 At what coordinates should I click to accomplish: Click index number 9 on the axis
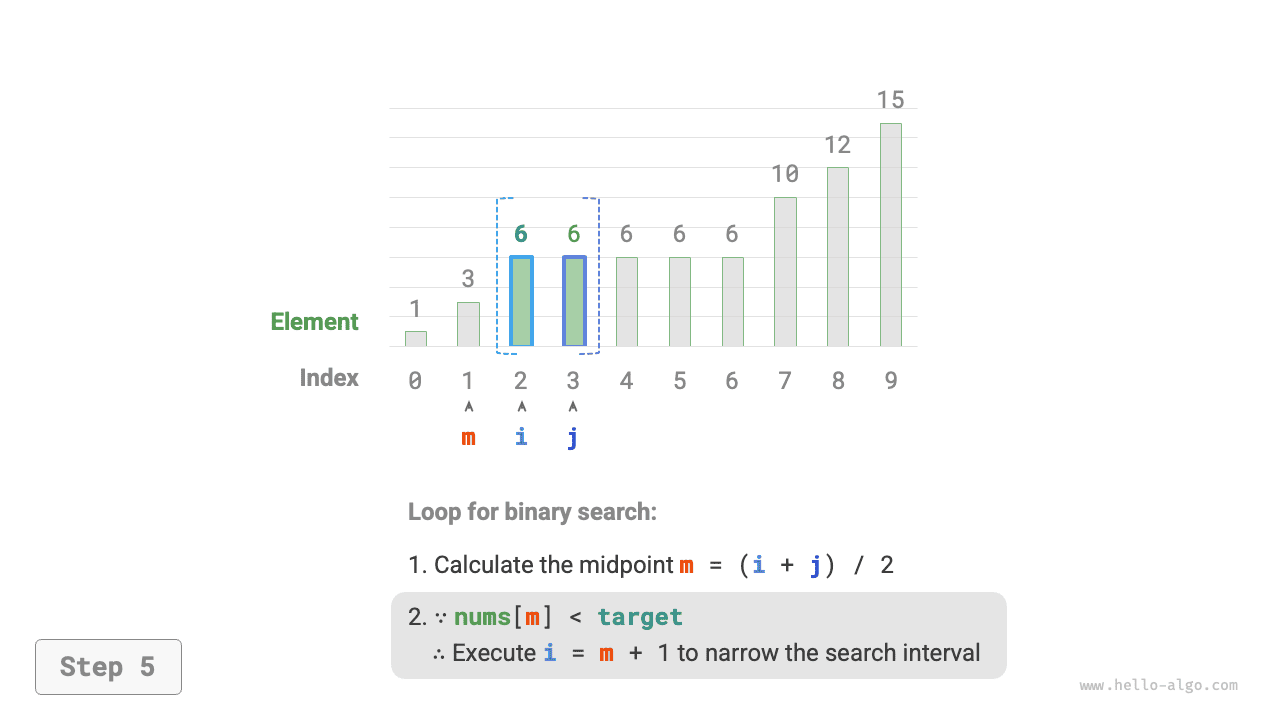[x=890, y=381]
